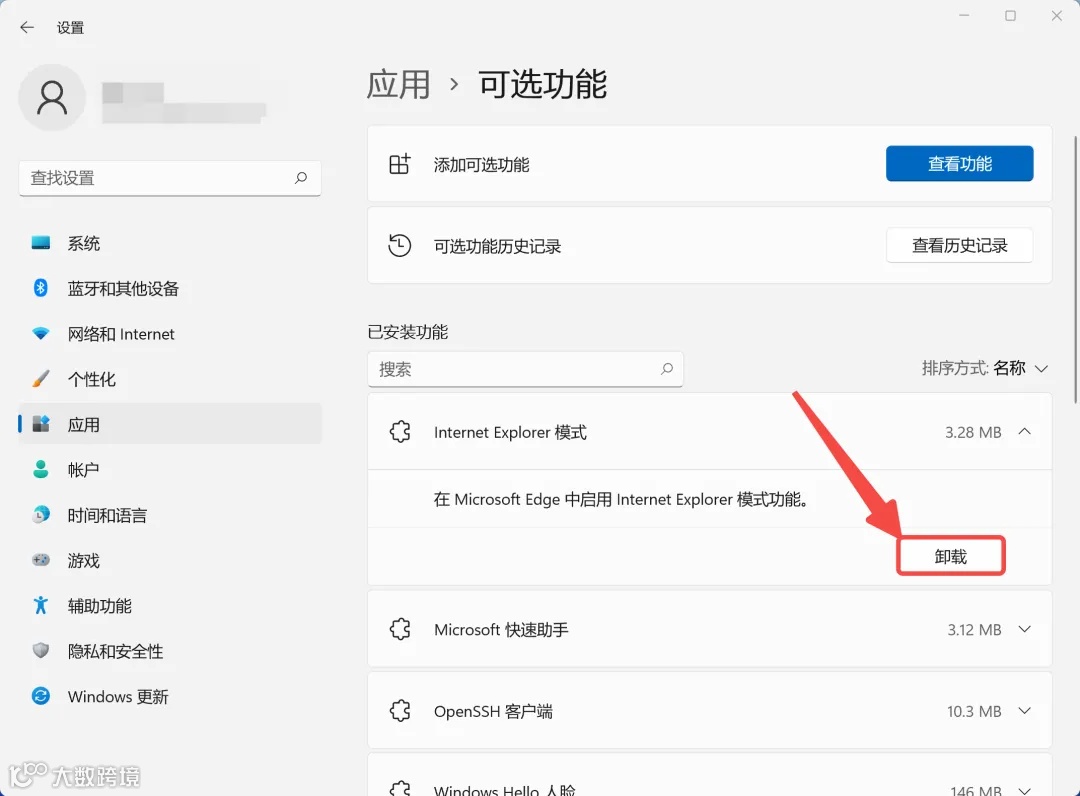The width and height of the screenshot is (1080, 796).
Task: Click the globe clock icon for 时间和语言
Action: [41, 515]
